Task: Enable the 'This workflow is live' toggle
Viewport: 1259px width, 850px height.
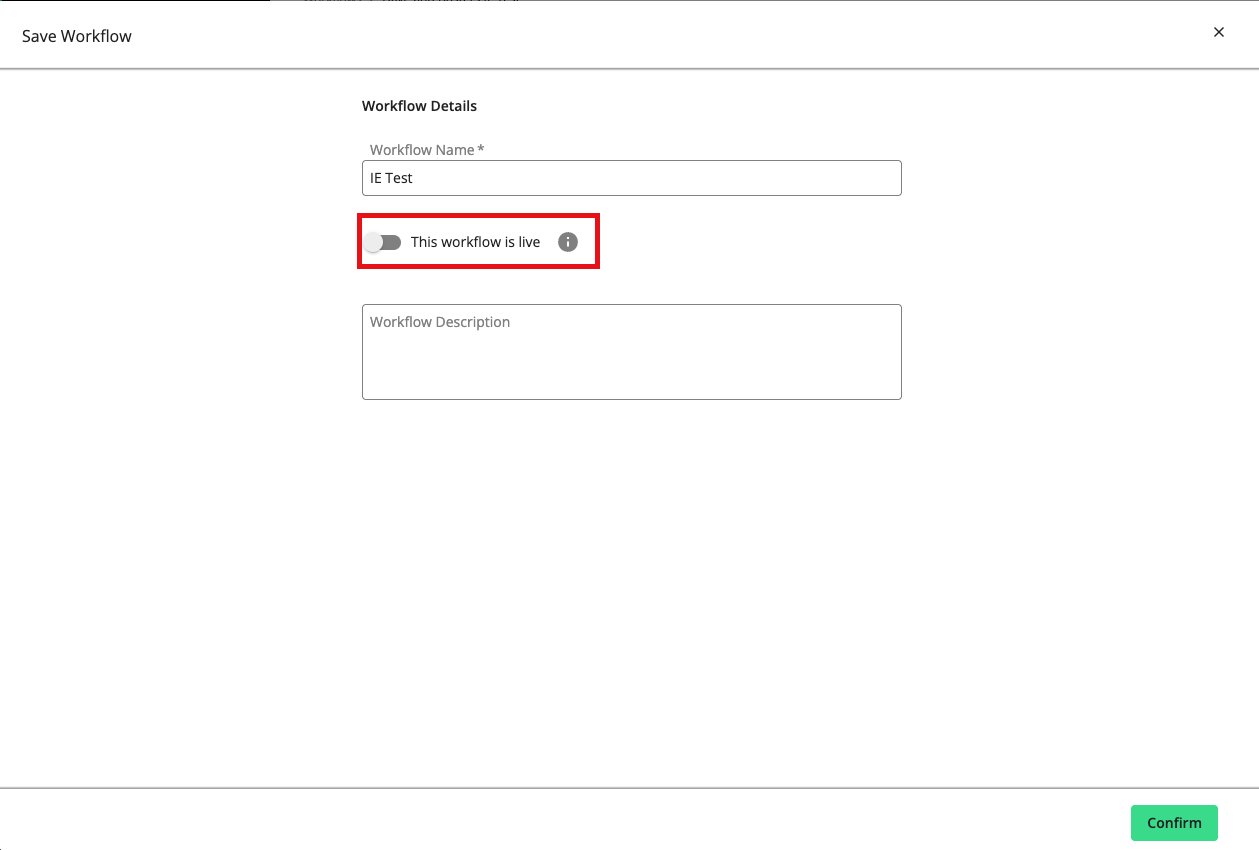Action: point(382,241)
